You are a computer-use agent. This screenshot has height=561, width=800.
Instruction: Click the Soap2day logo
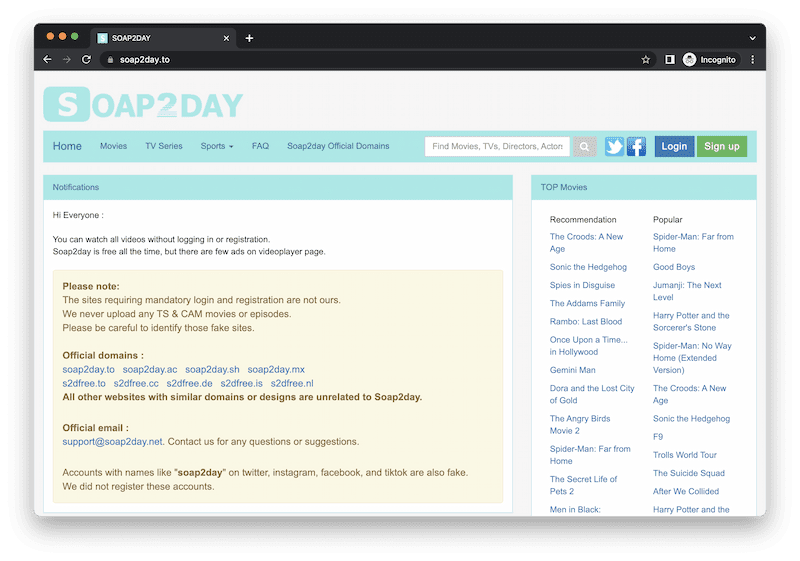[x=143, y=105]
